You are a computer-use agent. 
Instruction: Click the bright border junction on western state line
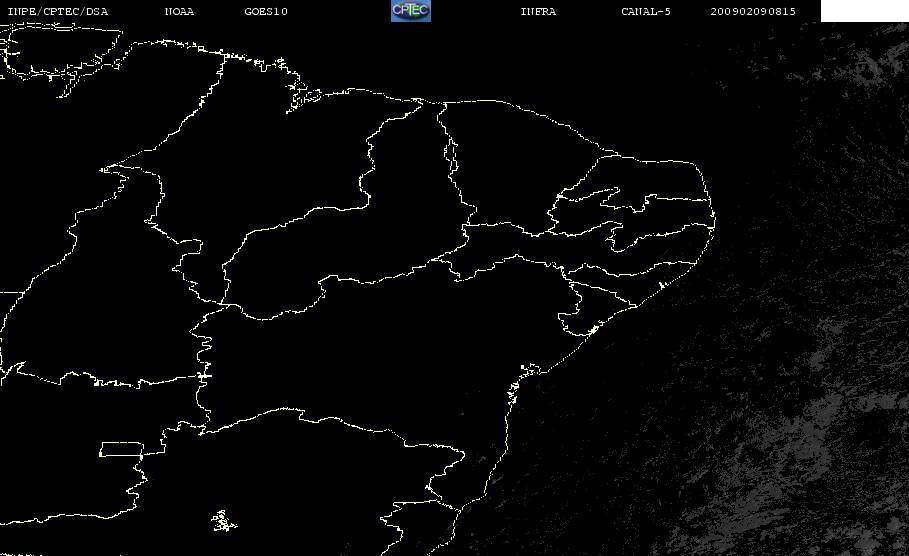pyautogui.click(x=204, y=376)
